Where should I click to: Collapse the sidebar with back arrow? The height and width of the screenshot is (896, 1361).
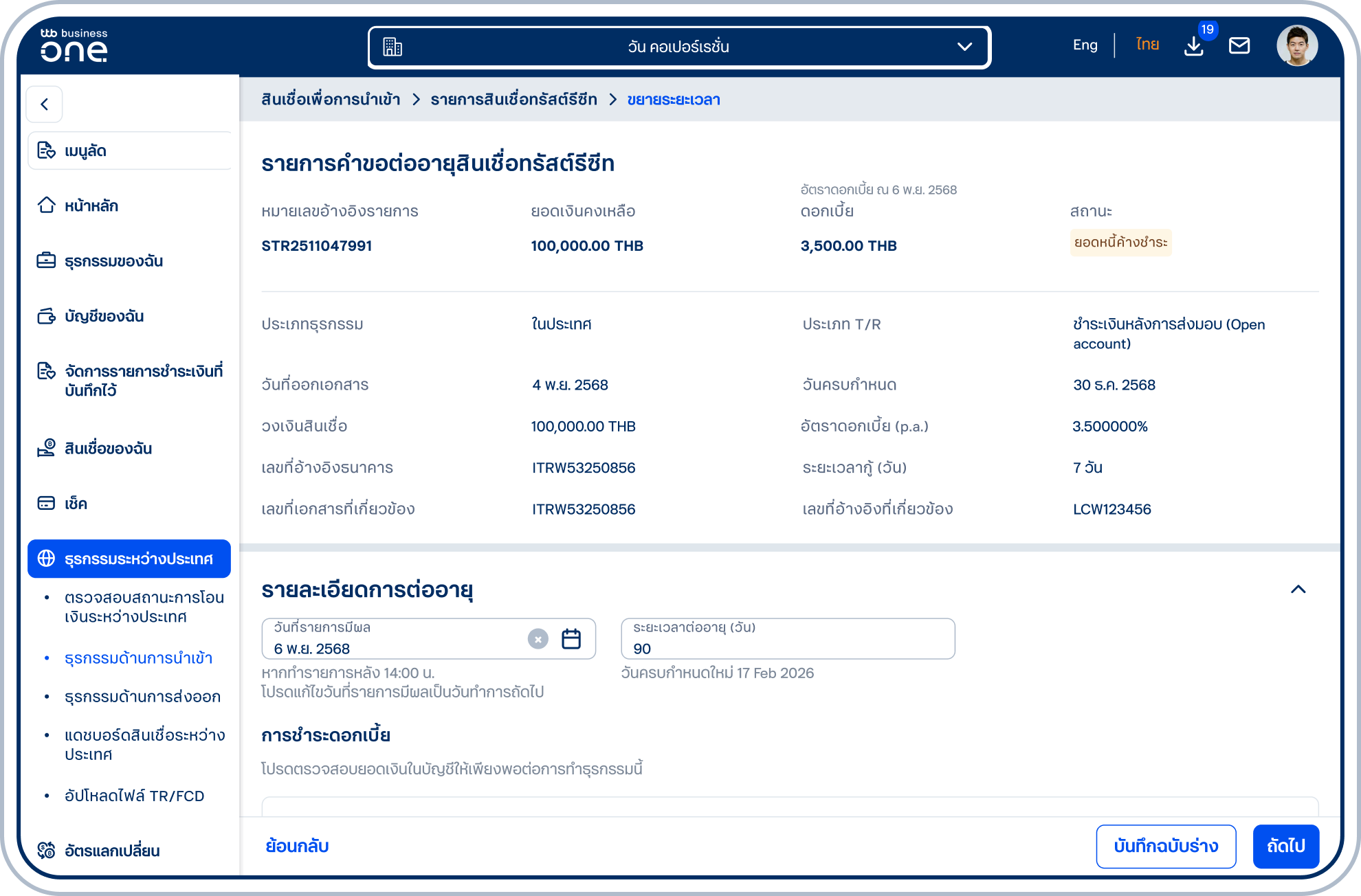point(45,104)
